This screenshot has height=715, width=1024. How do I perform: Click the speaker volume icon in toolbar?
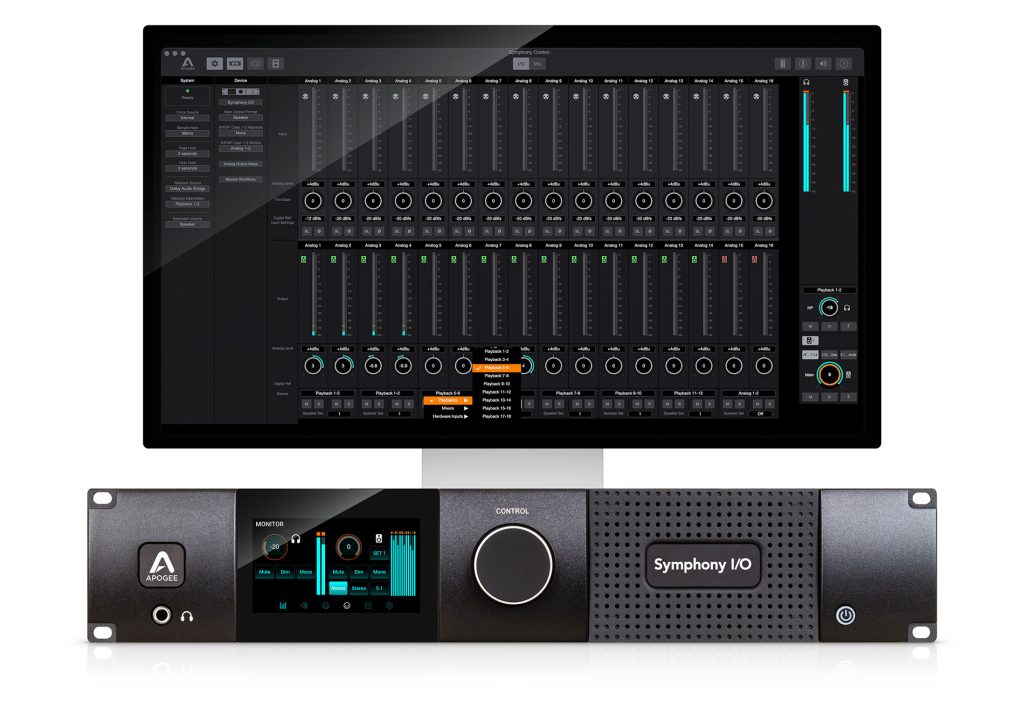coord(823,63)
